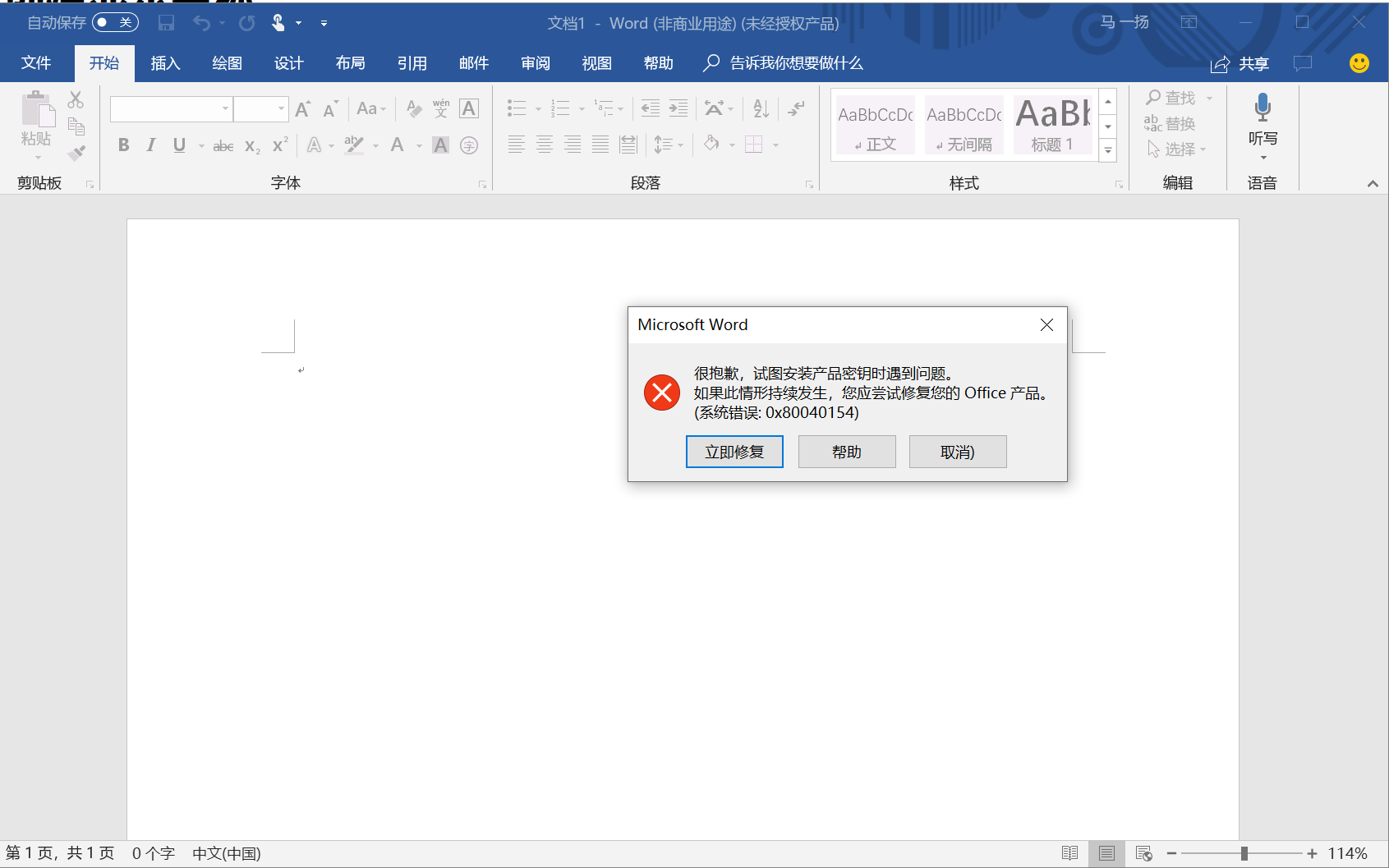
Task: Click 帮助 button in the Microsoft Word dialog
Action: [x=847, y=452]
